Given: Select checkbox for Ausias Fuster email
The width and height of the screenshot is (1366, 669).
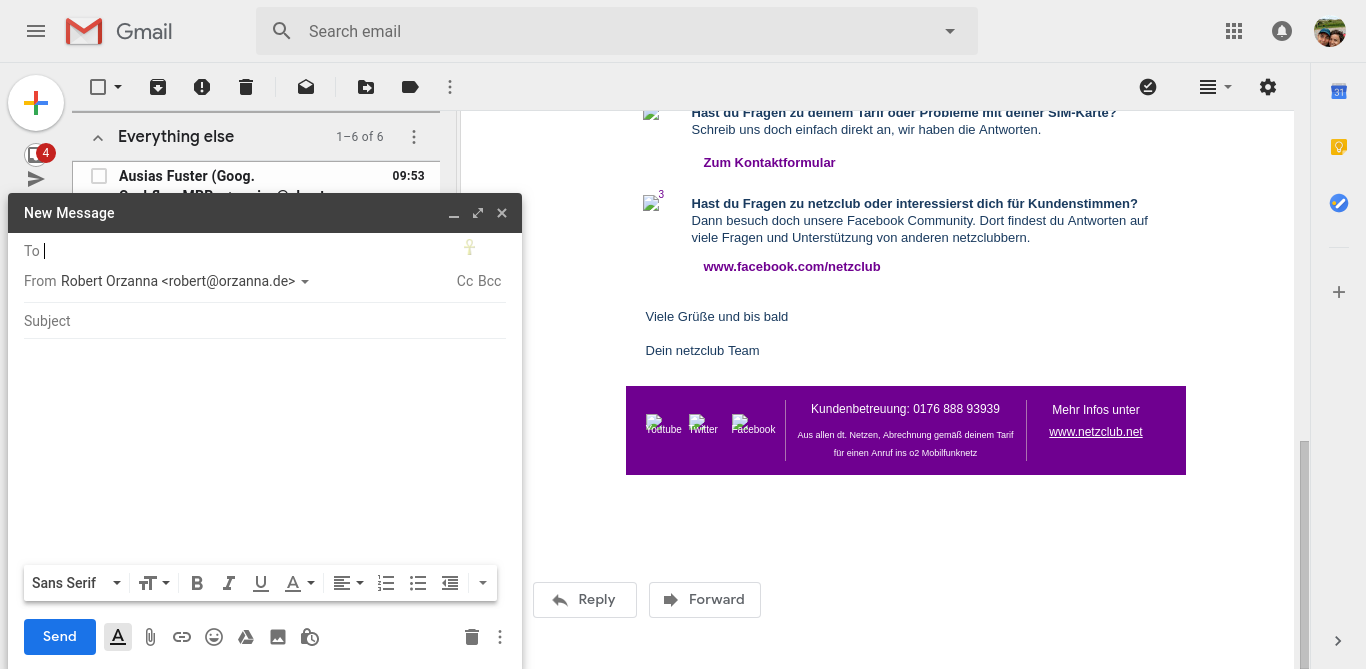Looking at the screenshot, I should click(99, 176).
